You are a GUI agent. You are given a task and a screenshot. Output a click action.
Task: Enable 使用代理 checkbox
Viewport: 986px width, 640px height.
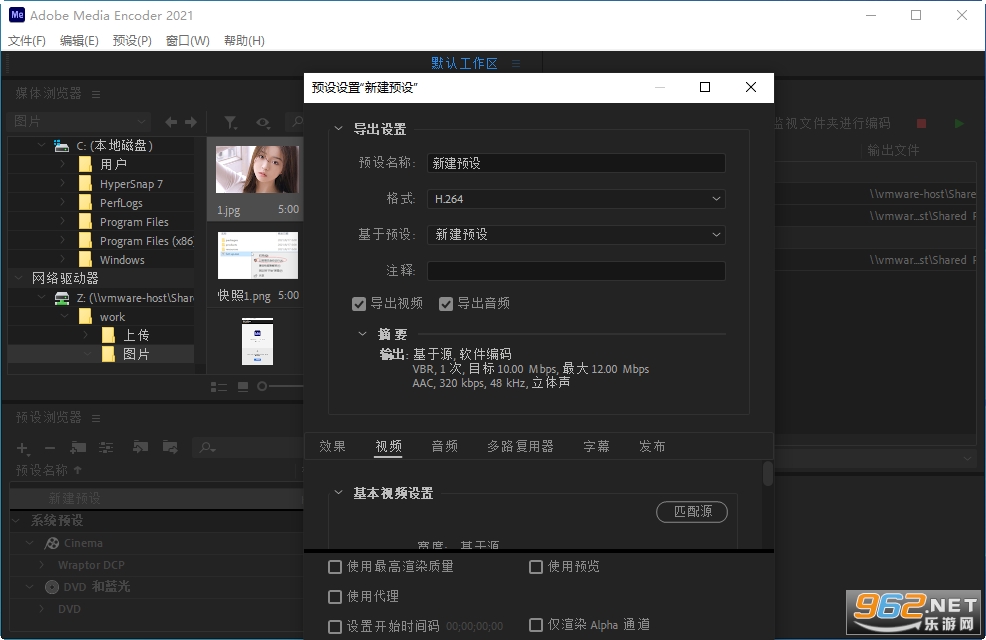(335, 597)
